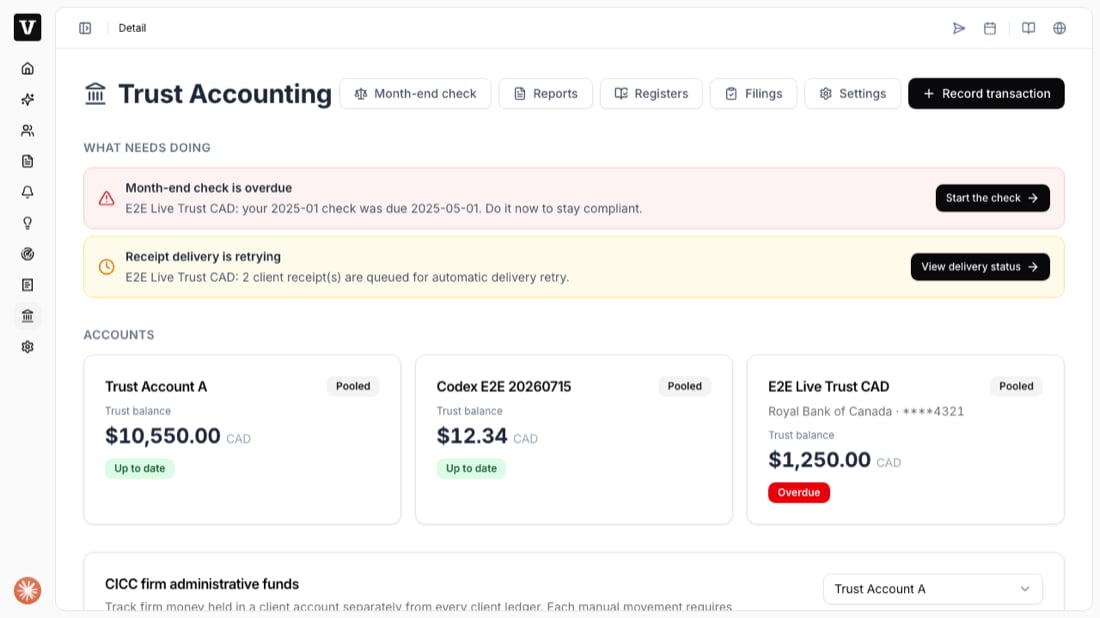
Task: Click Royal Bank of Canada account text
Action: [x=866, y=411]
